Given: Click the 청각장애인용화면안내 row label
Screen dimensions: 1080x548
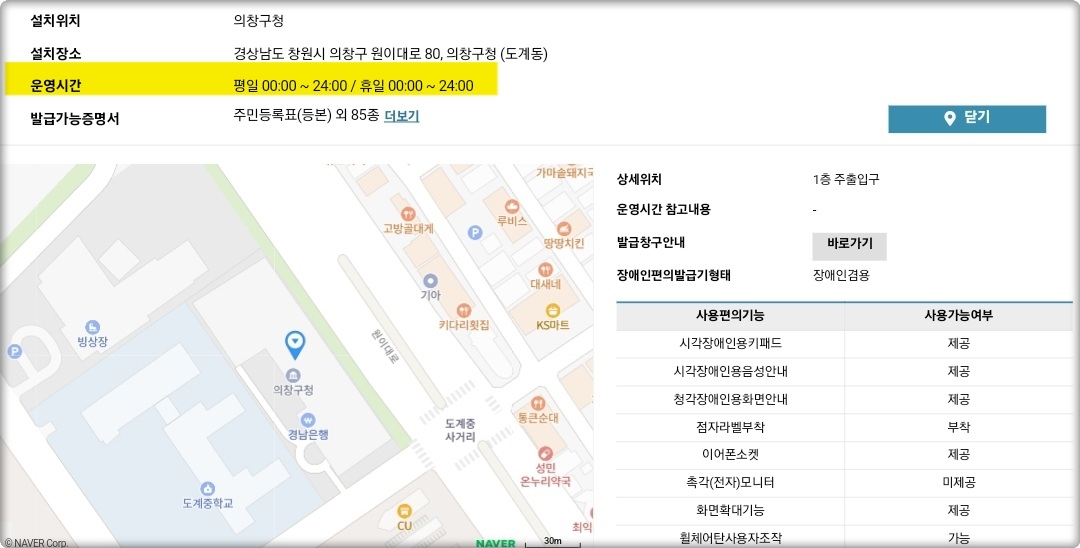Looking at the screenshot, I should click(x=730, y=399).
